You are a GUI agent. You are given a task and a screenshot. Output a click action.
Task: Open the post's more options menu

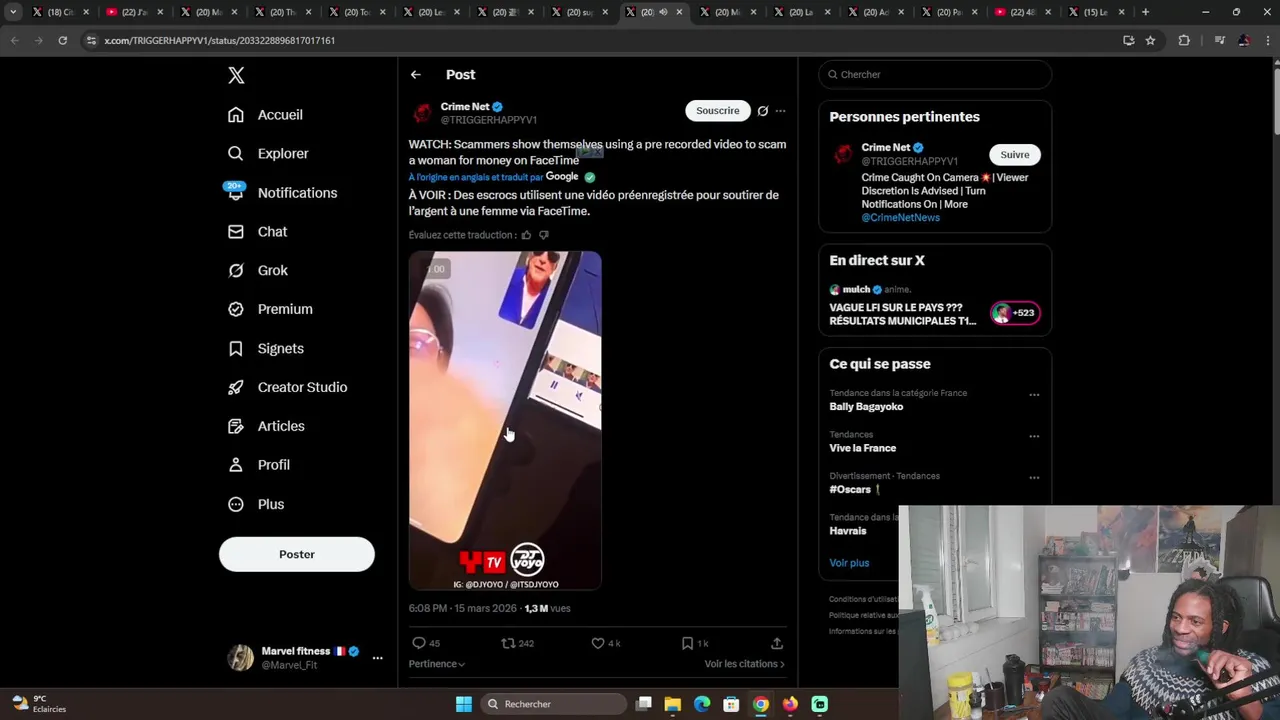pos(781,111)
